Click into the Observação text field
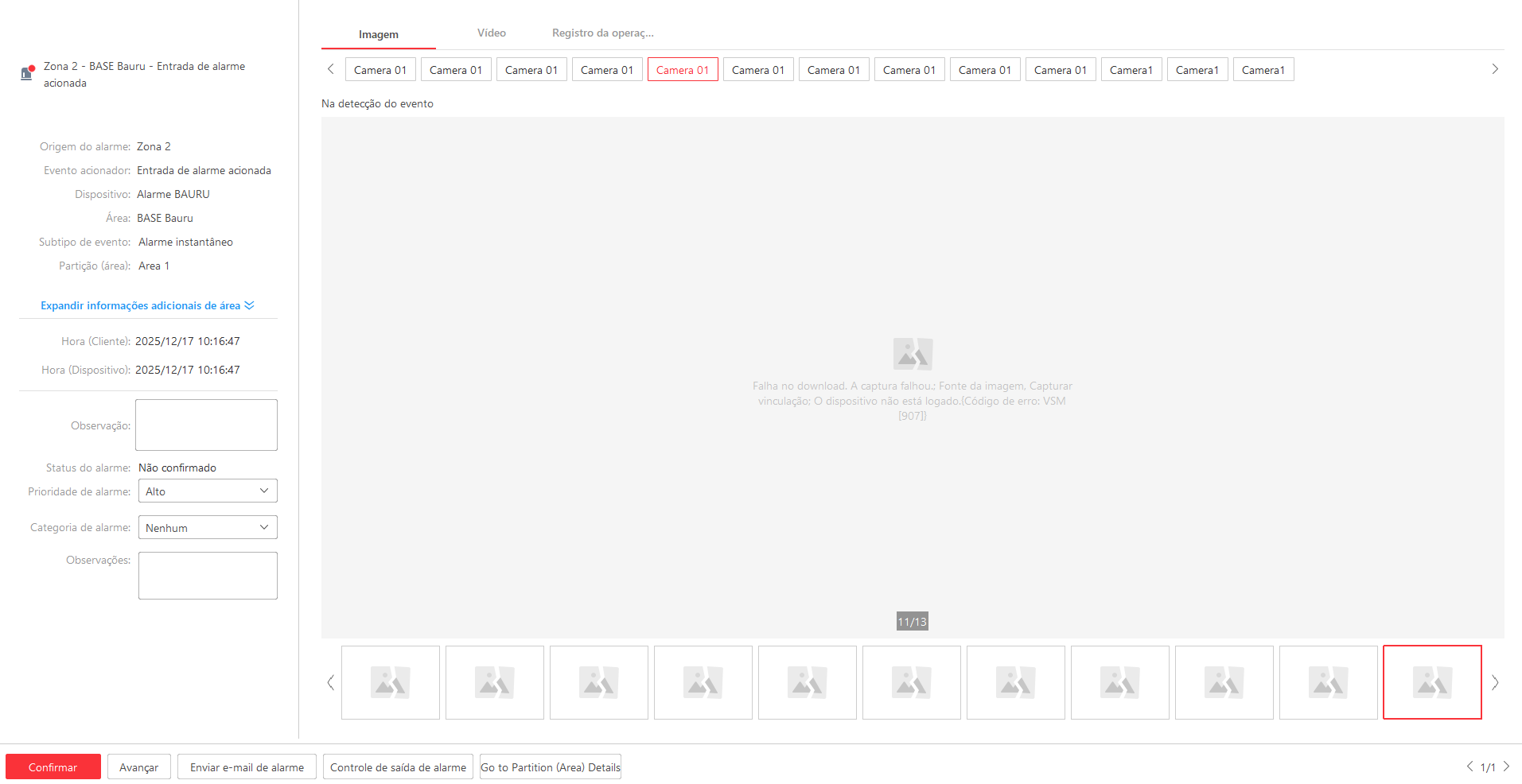 (206, 425)
